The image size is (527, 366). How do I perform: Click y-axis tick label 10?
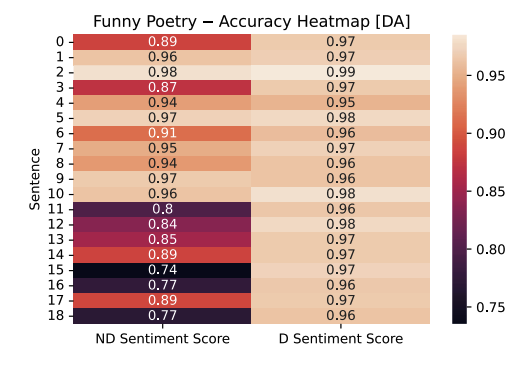tap(55, 194)
